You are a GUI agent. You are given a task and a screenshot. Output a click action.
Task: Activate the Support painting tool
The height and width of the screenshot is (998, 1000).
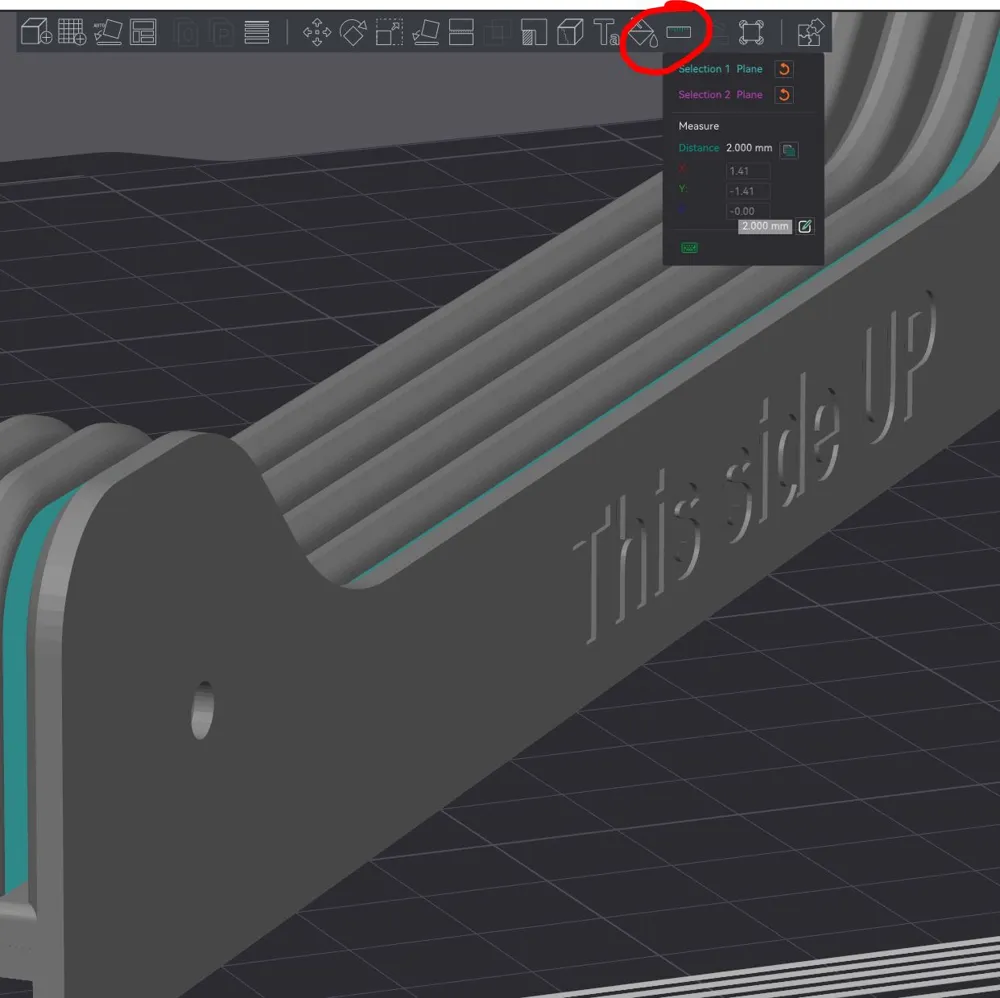(x=534, y=32)
